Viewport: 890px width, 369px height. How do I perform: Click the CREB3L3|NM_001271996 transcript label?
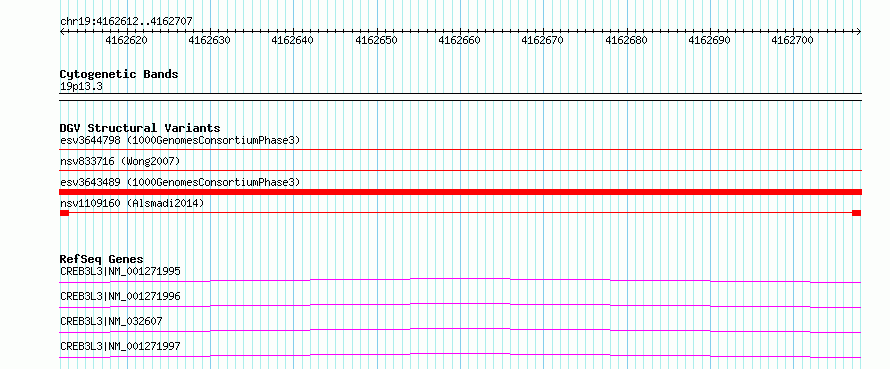click(x=120, y=296)
